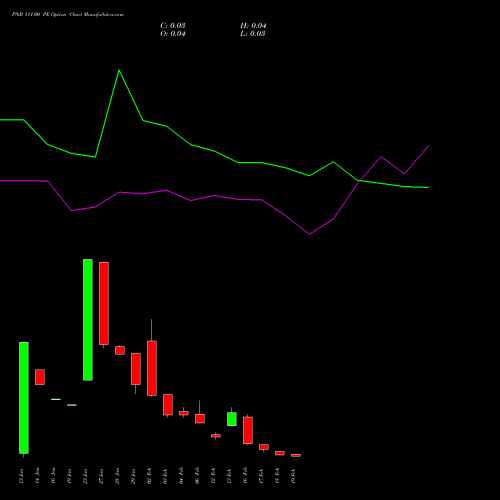500x500 pixels.
Task: Click the red candle above 02 Feb
Action: 152,368
